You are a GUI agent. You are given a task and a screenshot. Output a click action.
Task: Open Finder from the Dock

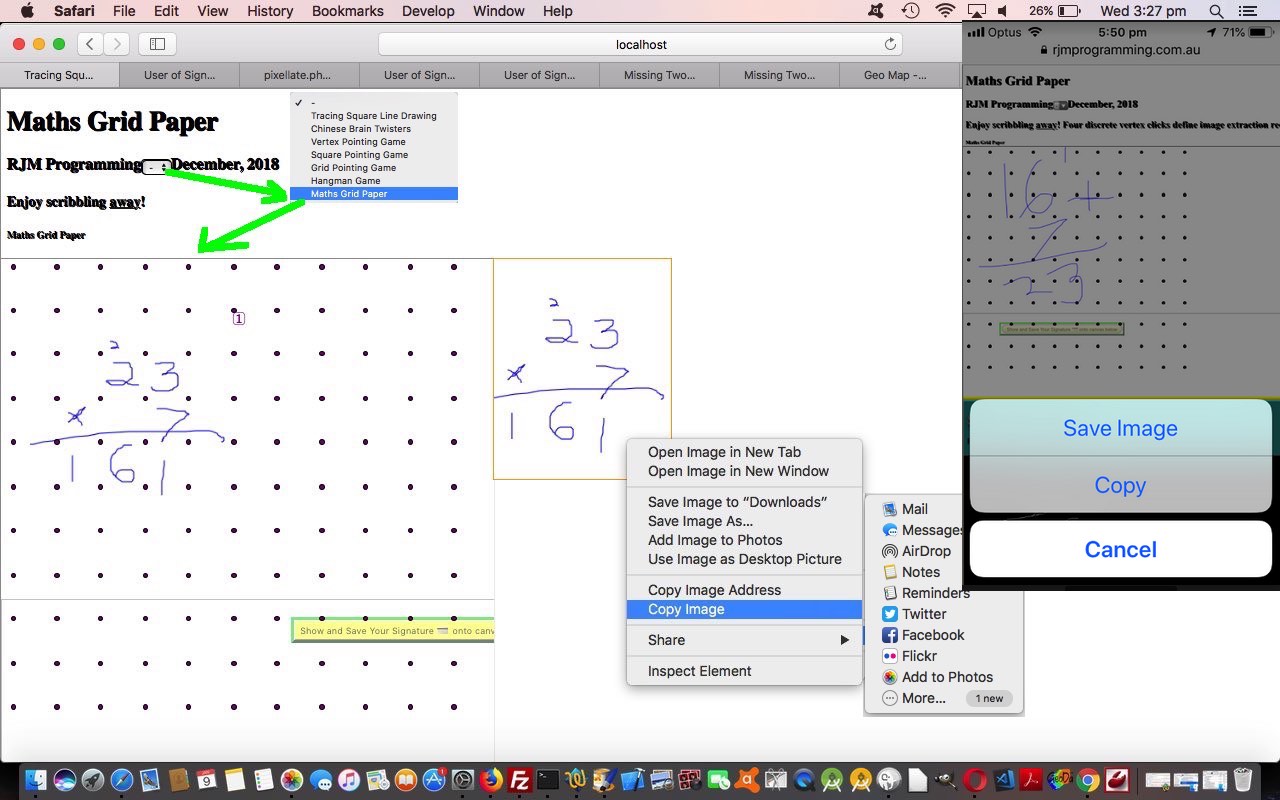pyautogui.click(x=36, y=780)
